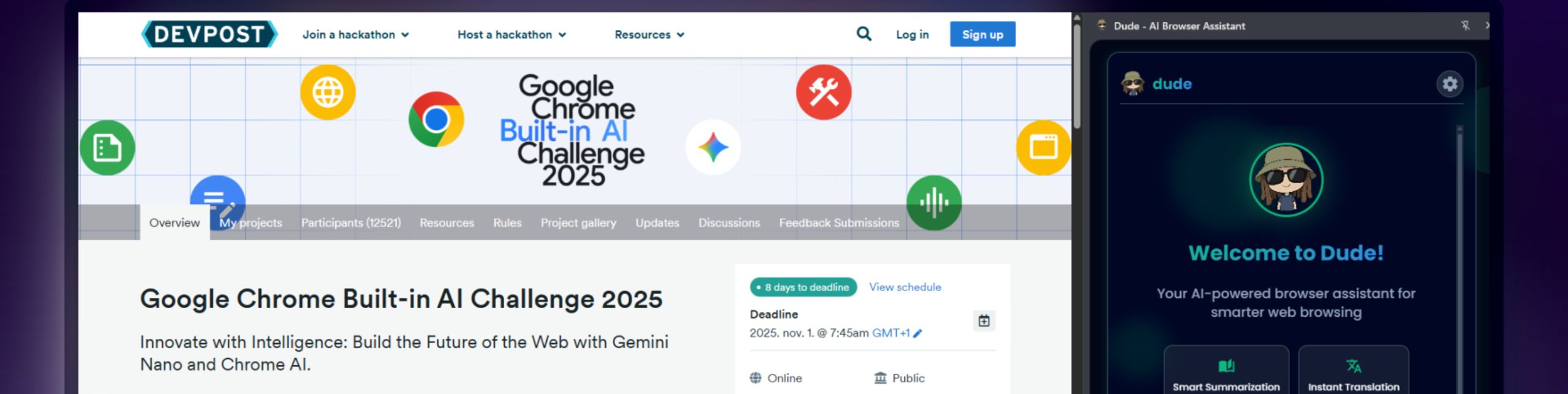
Task: Open Dude settings gear icon
Action: [1449, 84]
